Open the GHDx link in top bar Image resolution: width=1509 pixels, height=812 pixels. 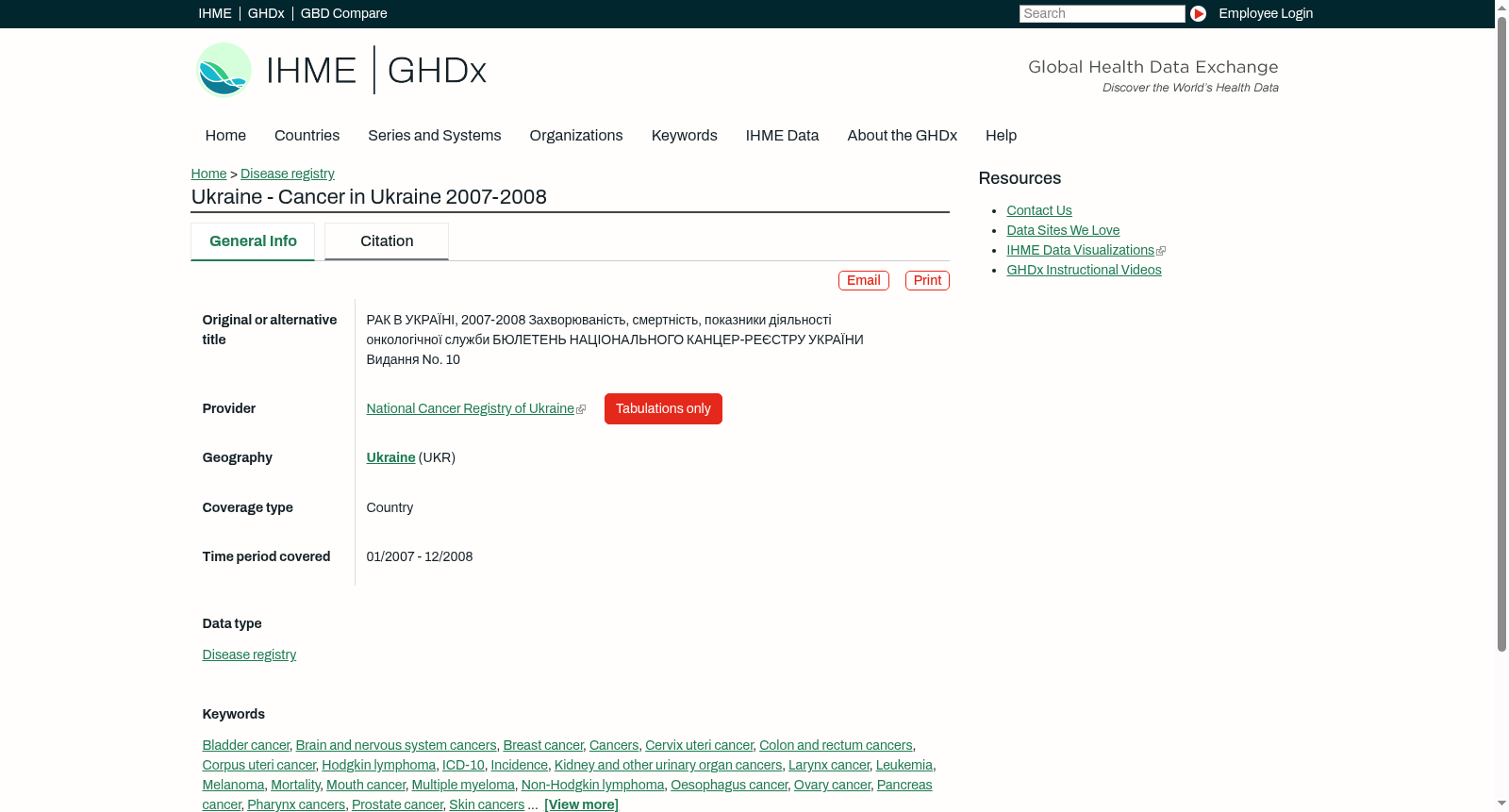click(266, 13)
